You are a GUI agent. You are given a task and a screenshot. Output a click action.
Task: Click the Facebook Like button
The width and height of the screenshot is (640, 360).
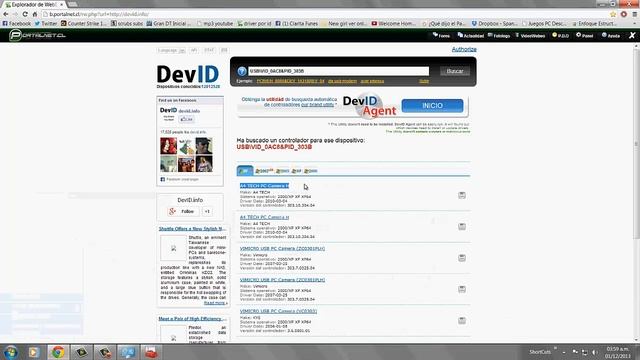(186, 119)
